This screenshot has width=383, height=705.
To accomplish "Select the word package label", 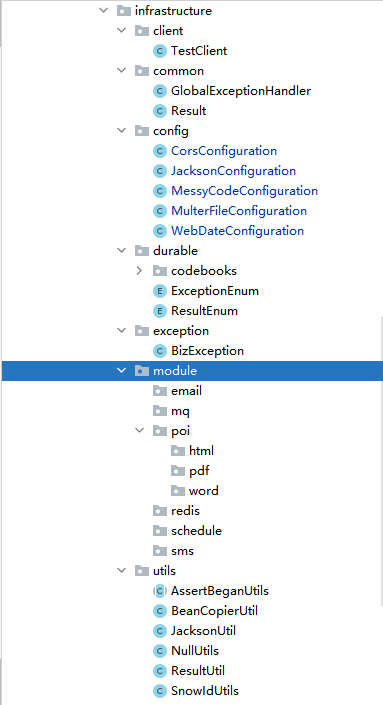I will (x=204, y=491).
